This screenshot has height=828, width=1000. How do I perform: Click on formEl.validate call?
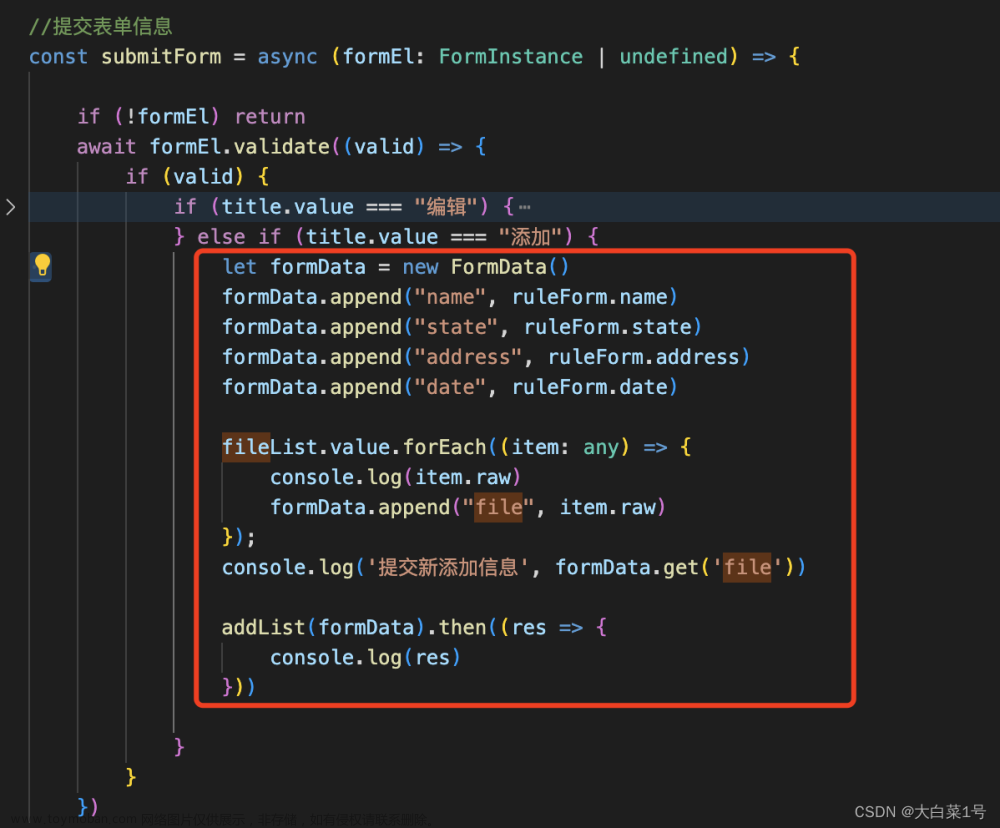240,147
